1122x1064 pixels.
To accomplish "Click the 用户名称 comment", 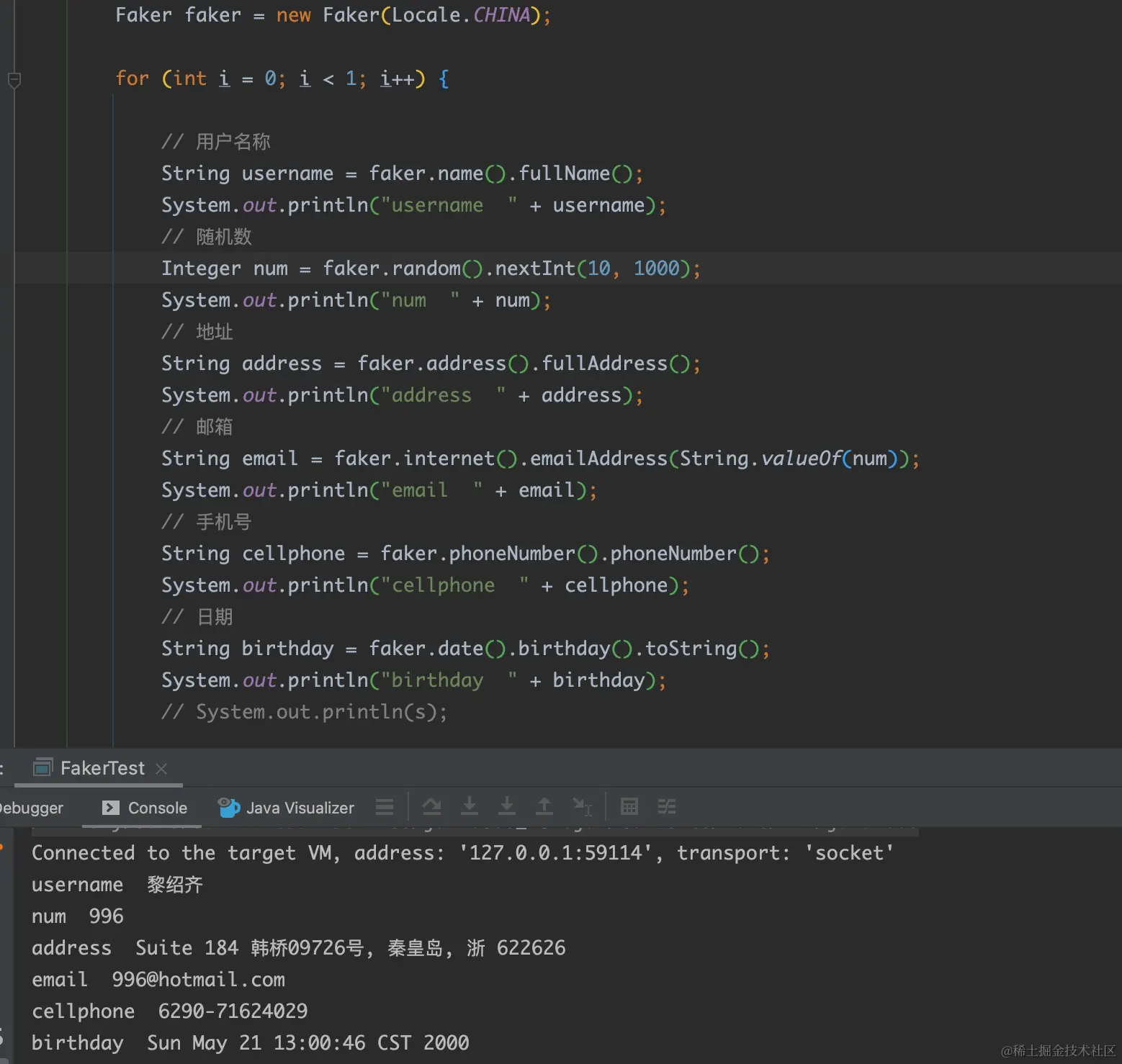I will coord(216,142).
